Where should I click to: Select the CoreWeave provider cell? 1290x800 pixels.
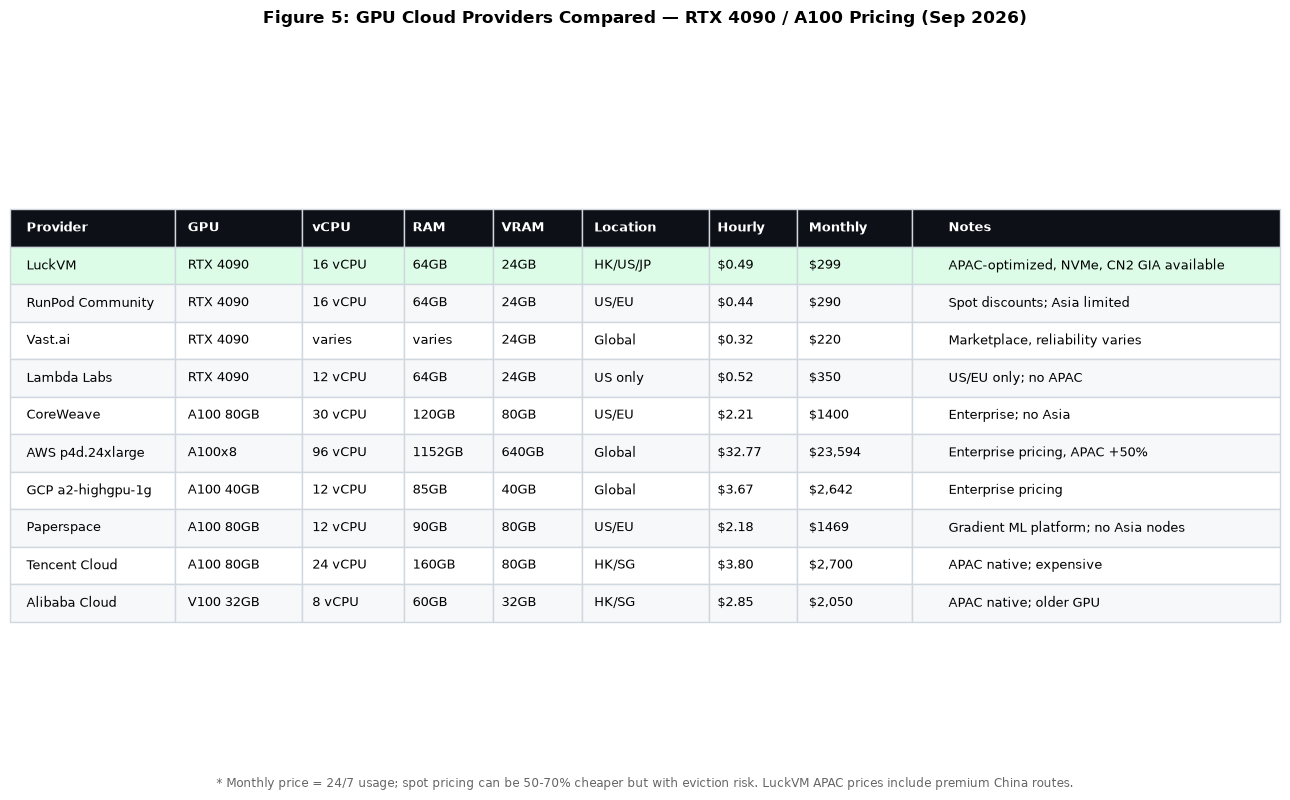pos(93,415)
